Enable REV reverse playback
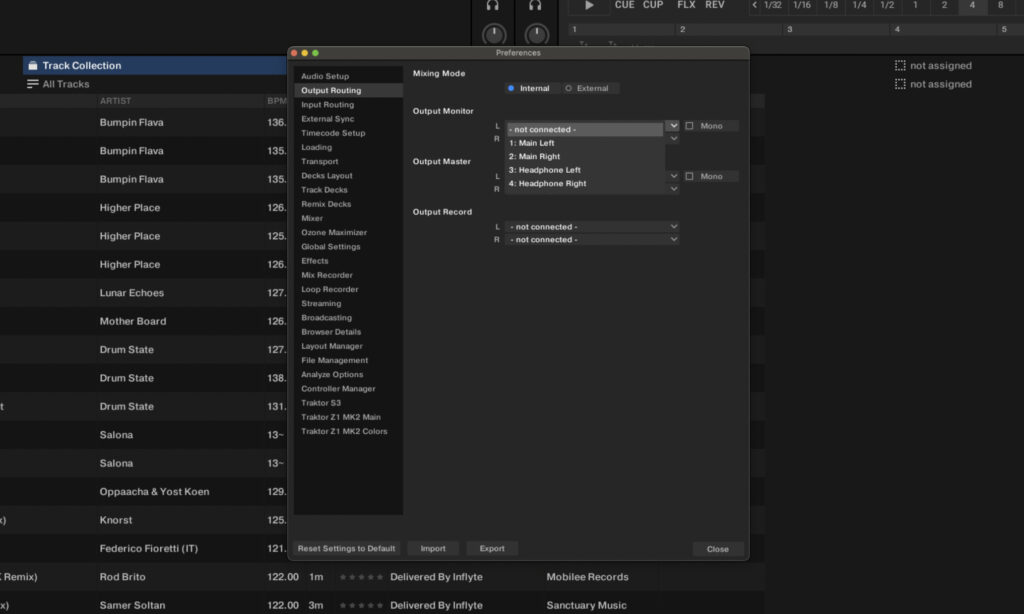 coord(714,5)
